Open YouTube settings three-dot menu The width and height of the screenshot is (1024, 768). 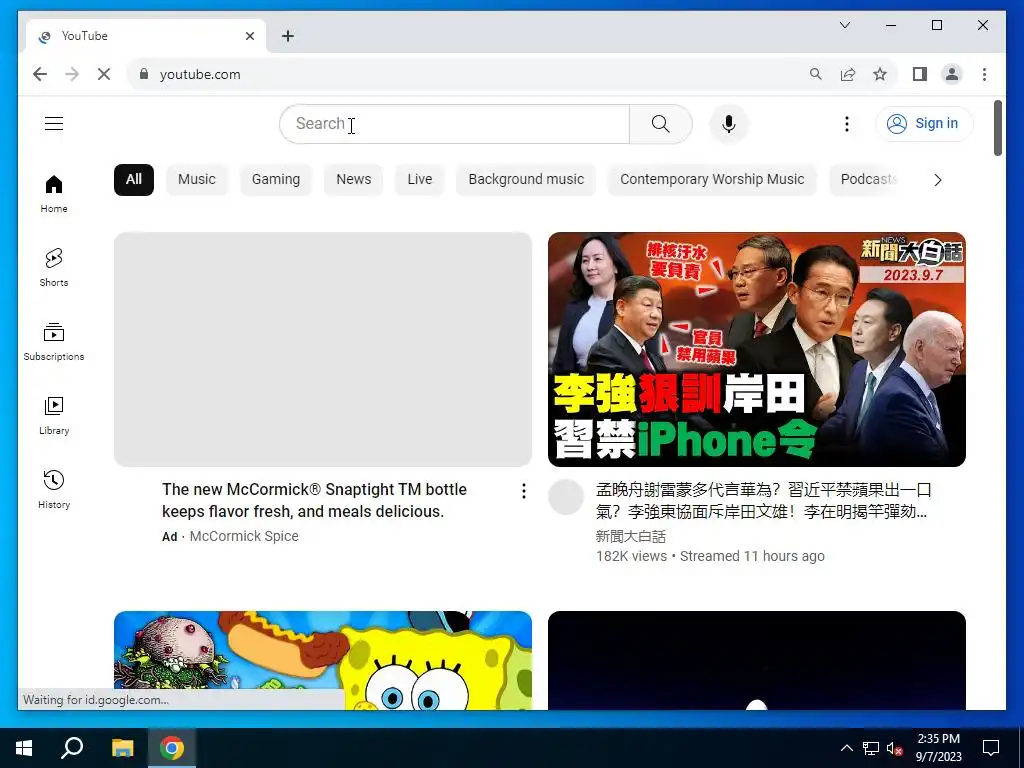[x=846, y=124]
